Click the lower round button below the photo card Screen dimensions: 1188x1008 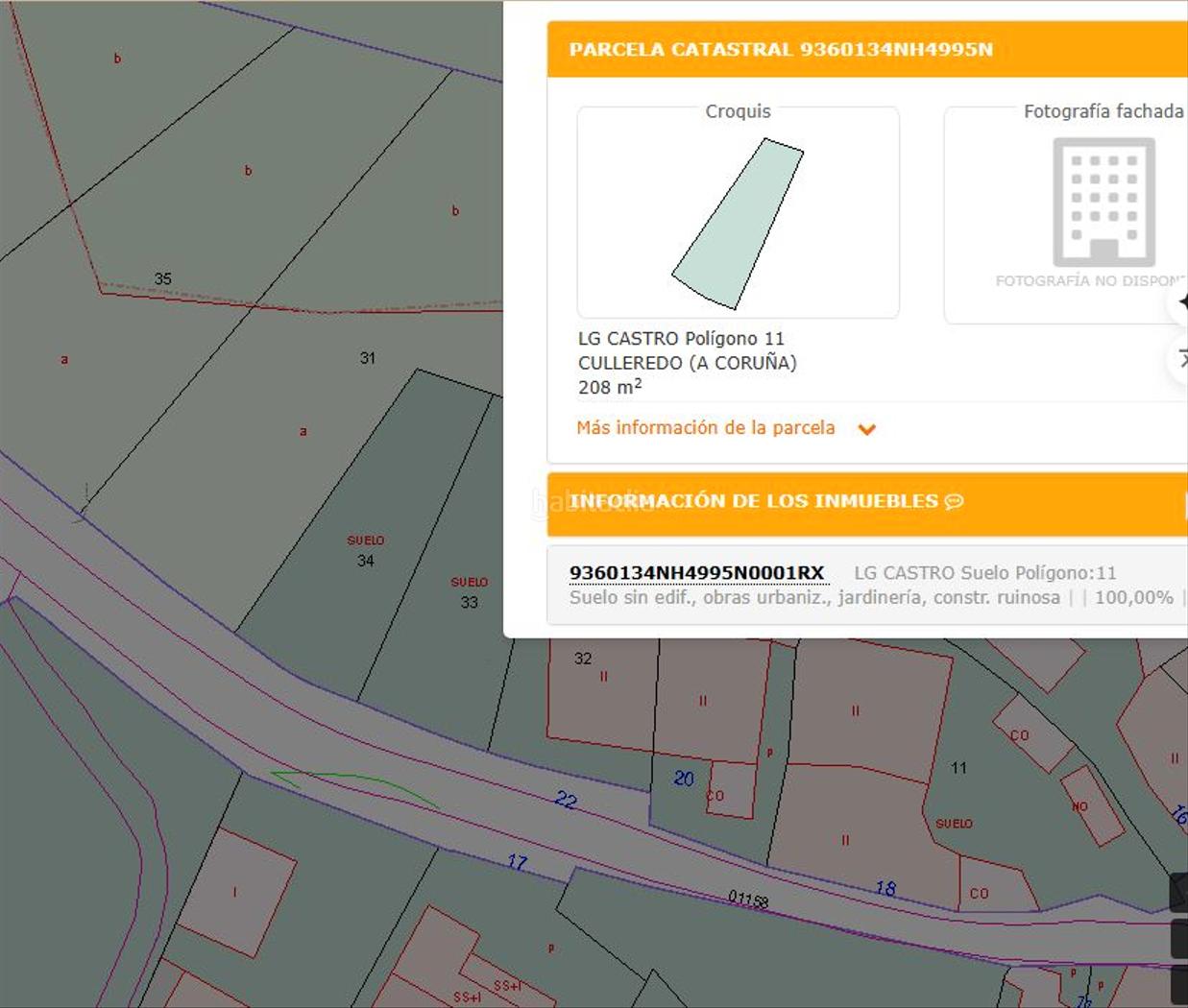click(1180, 359)
